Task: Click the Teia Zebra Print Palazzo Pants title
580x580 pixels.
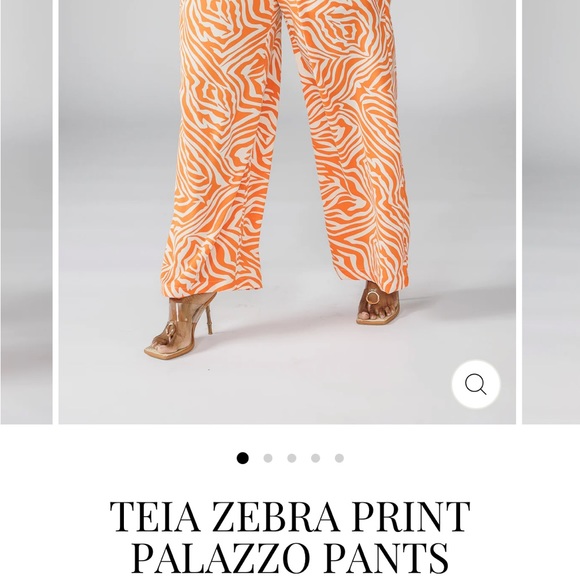Action: (290, 537)
